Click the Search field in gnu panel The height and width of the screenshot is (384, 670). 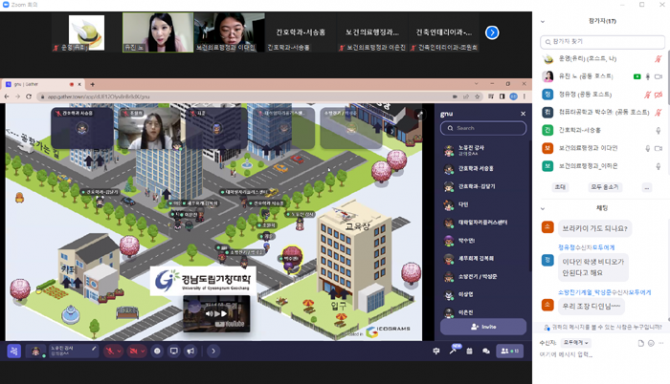tap(483, 128)
